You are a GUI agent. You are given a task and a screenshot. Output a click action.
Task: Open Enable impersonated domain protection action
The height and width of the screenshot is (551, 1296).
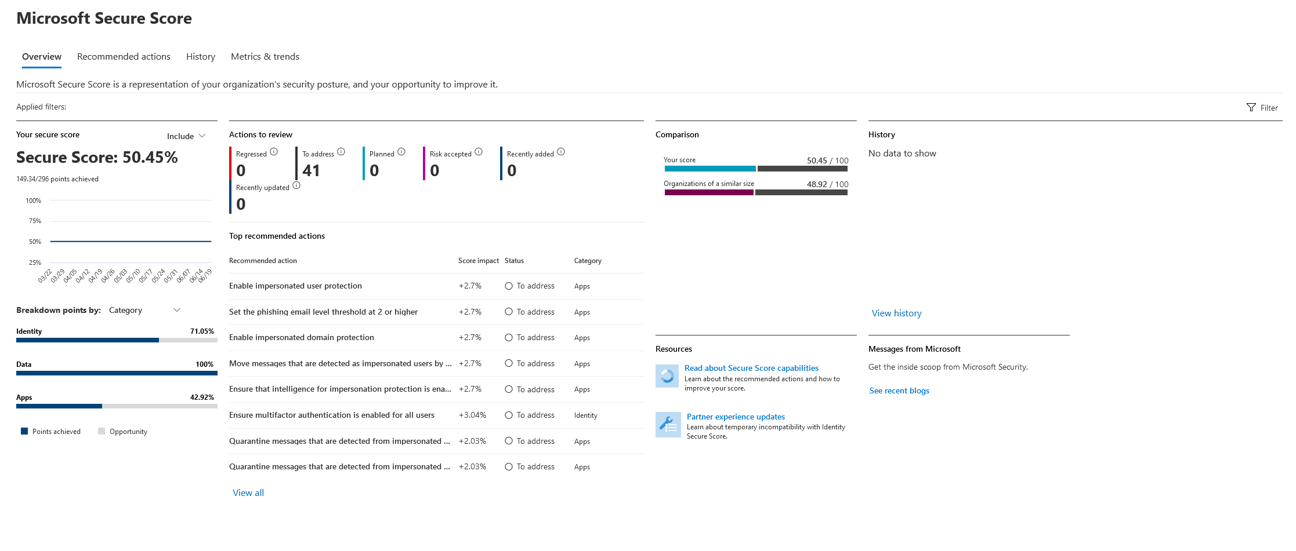point(301,338)
